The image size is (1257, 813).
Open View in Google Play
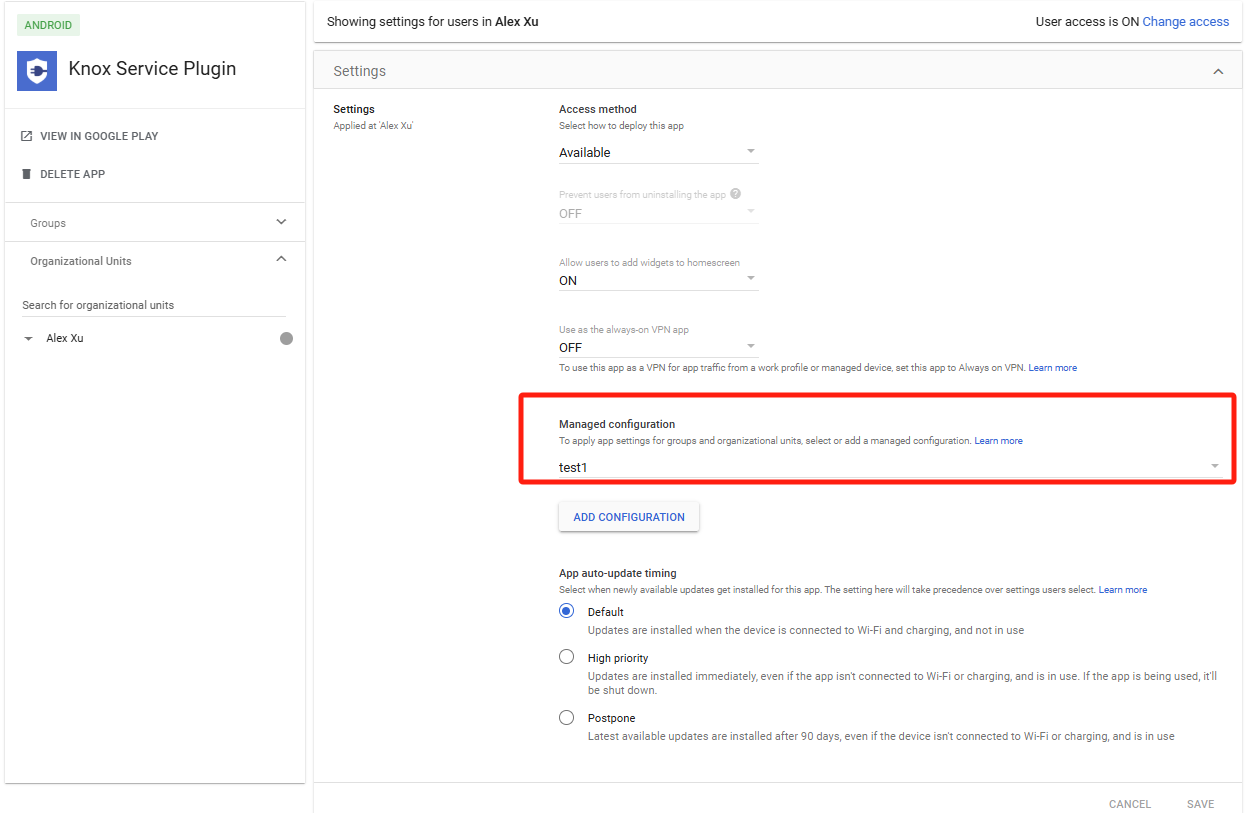99,136
